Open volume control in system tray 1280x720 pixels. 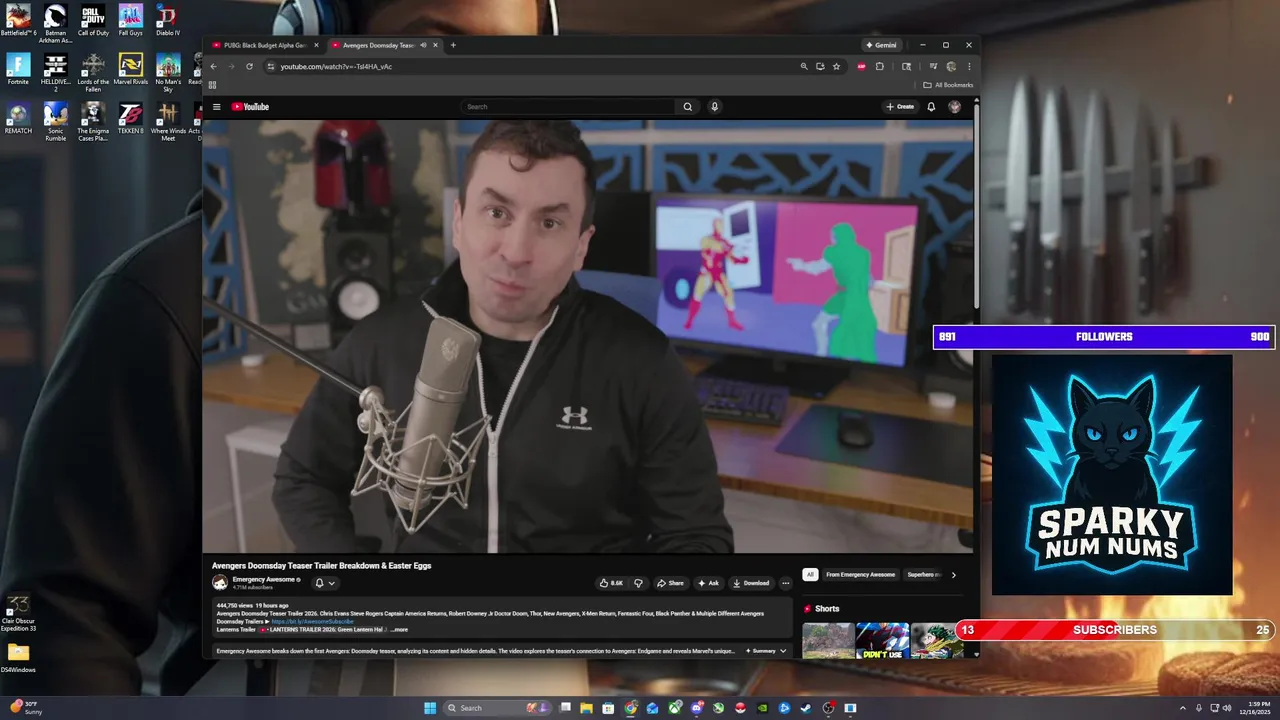click(x=1226, y=708)
